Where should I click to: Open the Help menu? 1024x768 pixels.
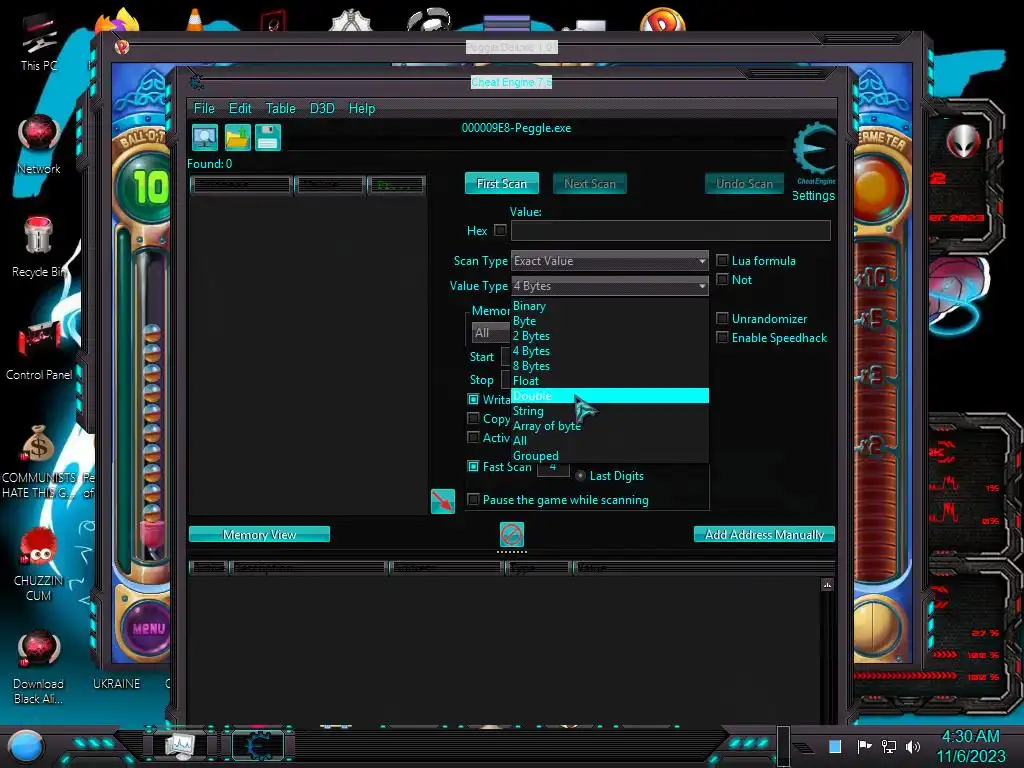[x=362, y=108]
